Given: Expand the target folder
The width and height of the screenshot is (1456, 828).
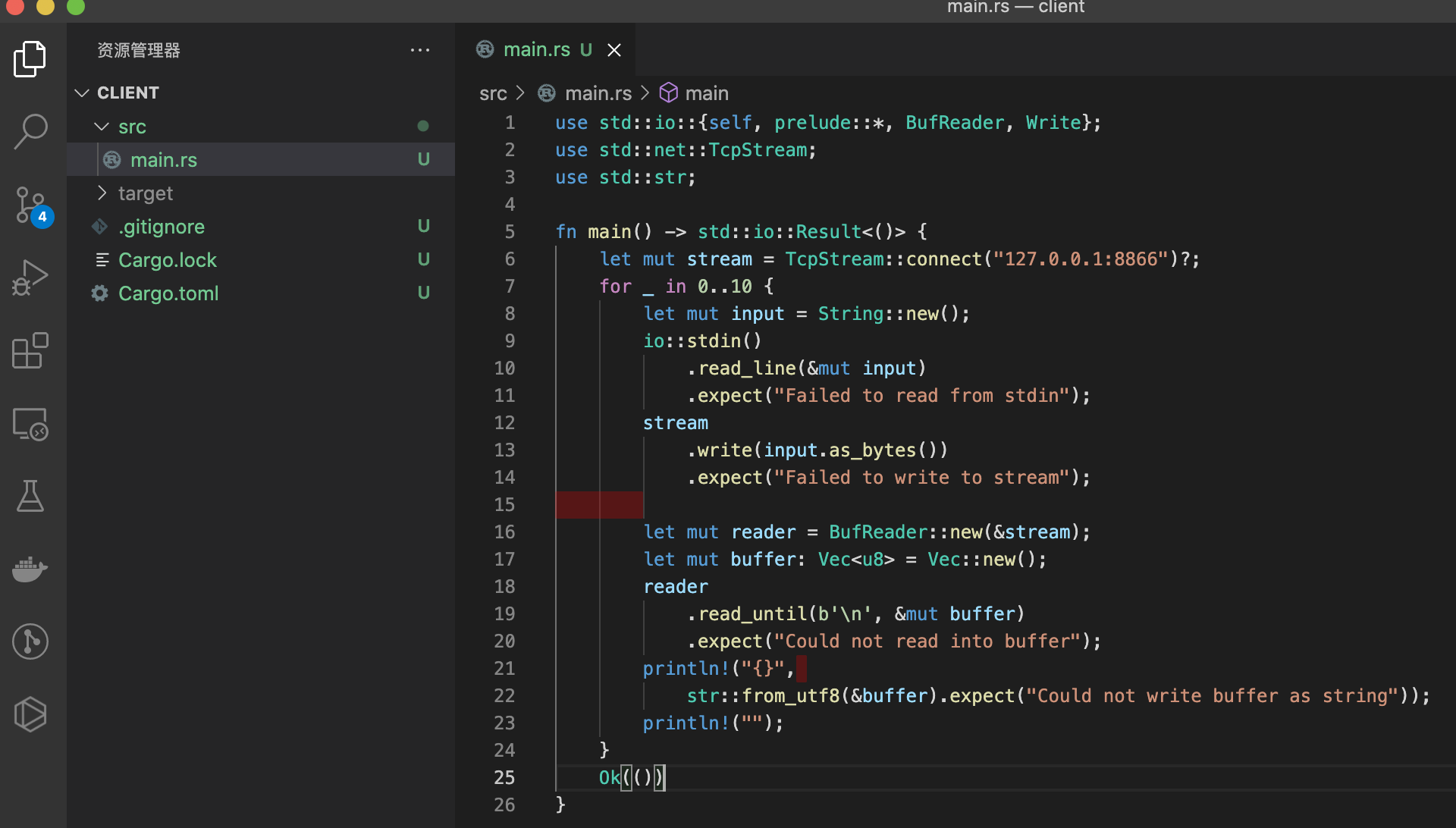Looking at the screenshot, I should click(145, 193).
